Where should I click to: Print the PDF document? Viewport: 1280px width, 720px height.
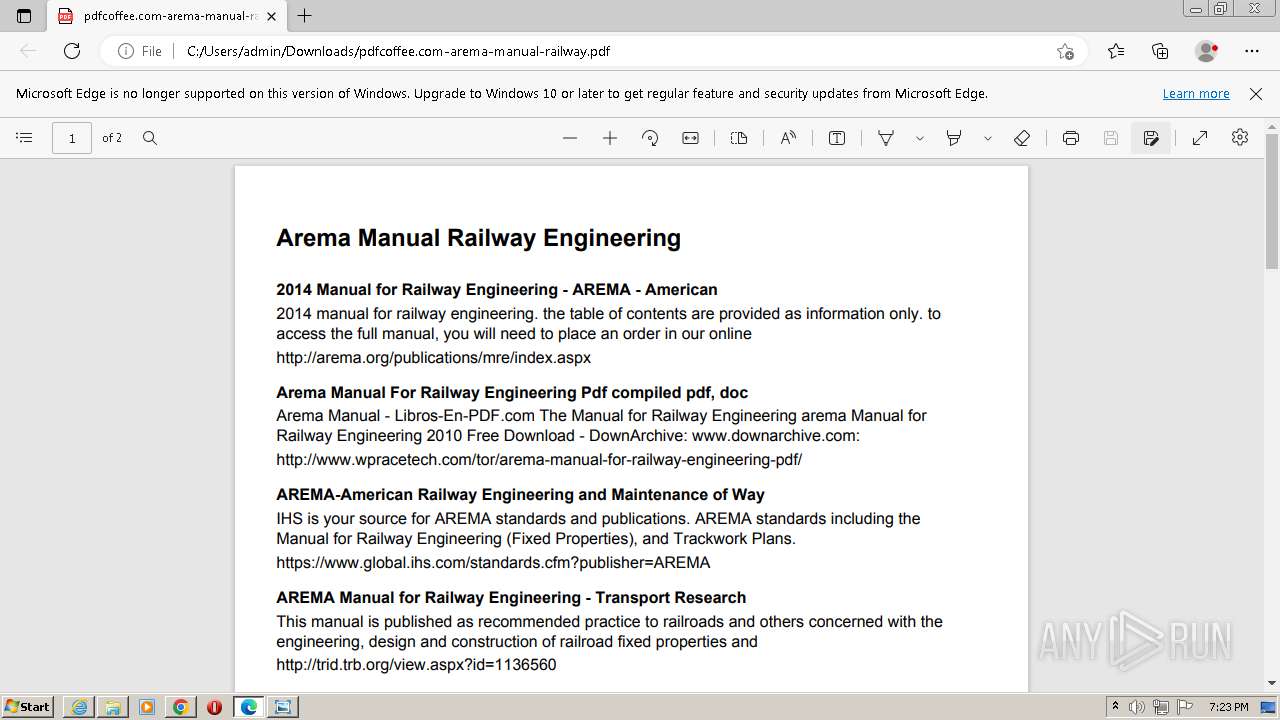pyautogui.click(x=1071, y=138)
